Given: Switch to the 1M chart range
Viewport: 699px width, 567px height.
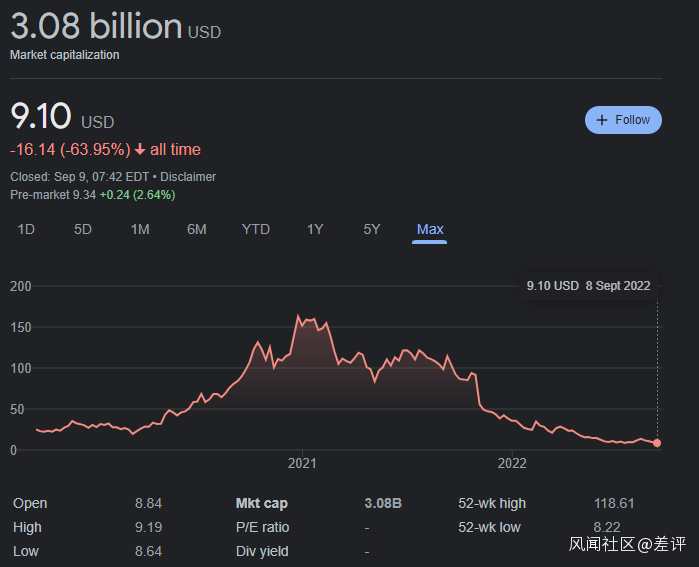Looking at the screenshot, I should point(140,229).
